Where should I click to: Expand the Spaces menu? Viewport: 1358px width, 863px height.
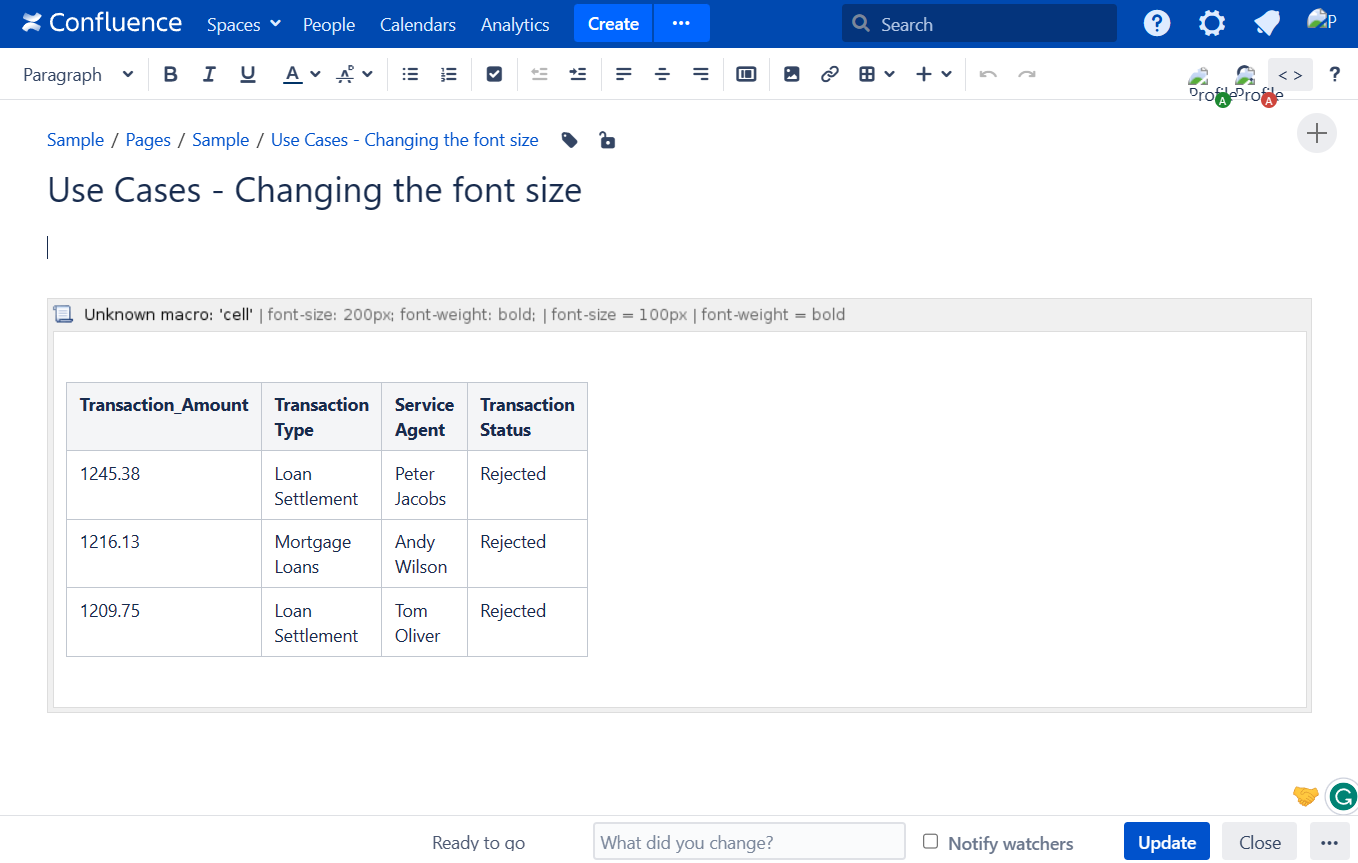(x=243, y=24)
